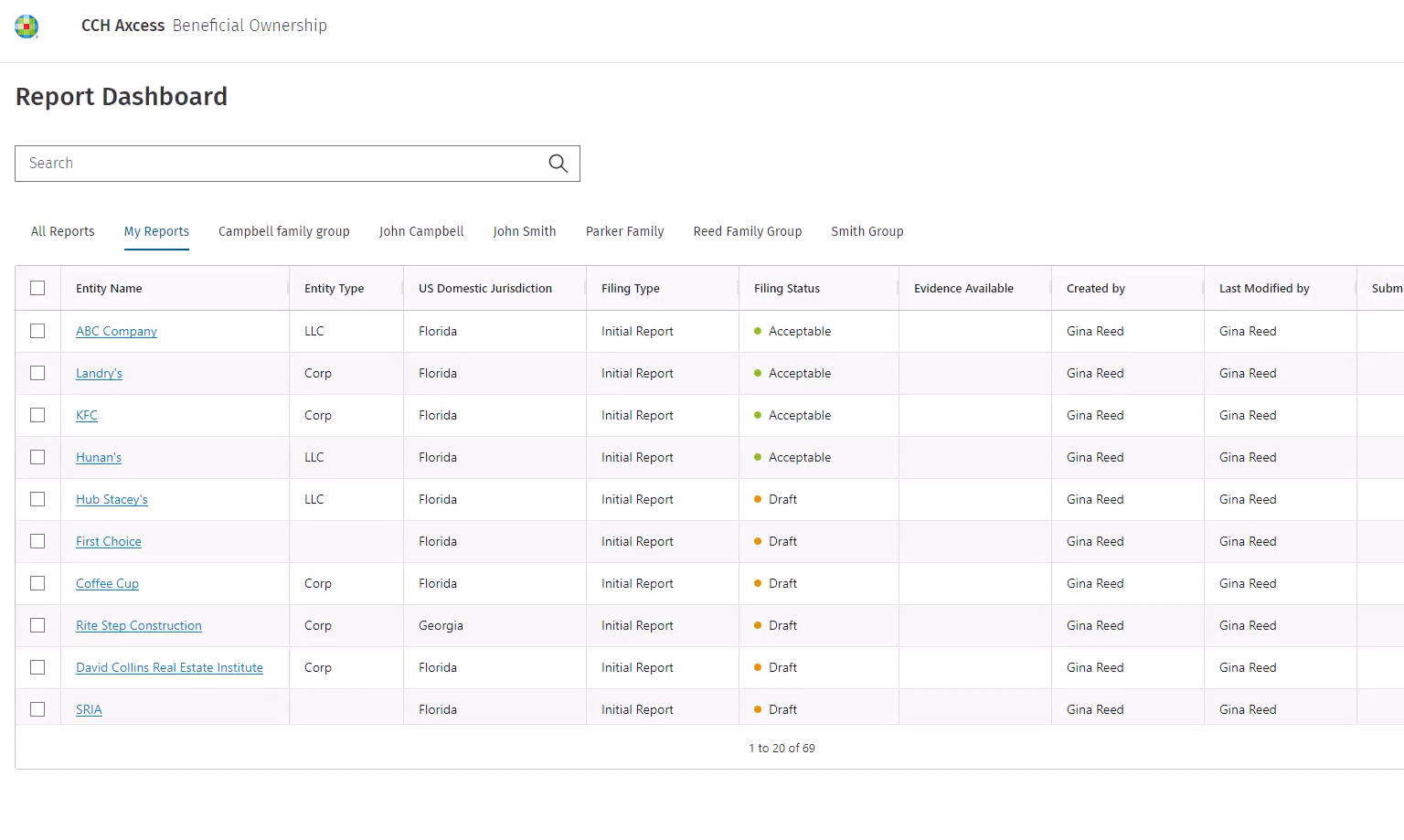Click the search magnifier icon
The height and width of the screenshot is (840, 1404).
coord(558,164)
